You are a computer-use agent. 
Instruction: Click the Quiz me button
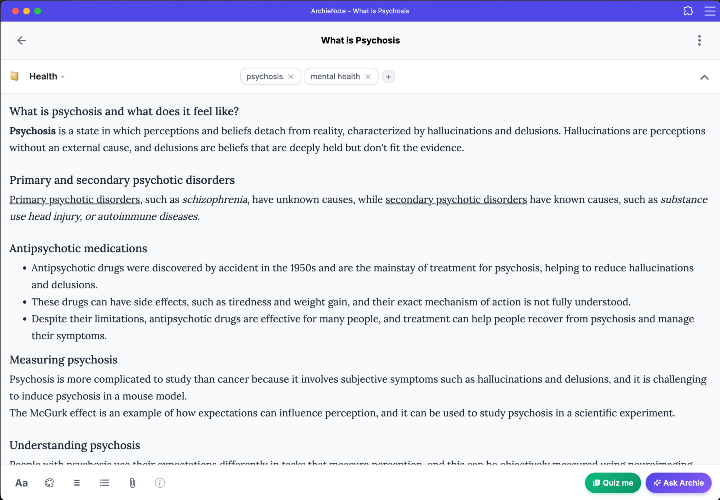point(612,483)
